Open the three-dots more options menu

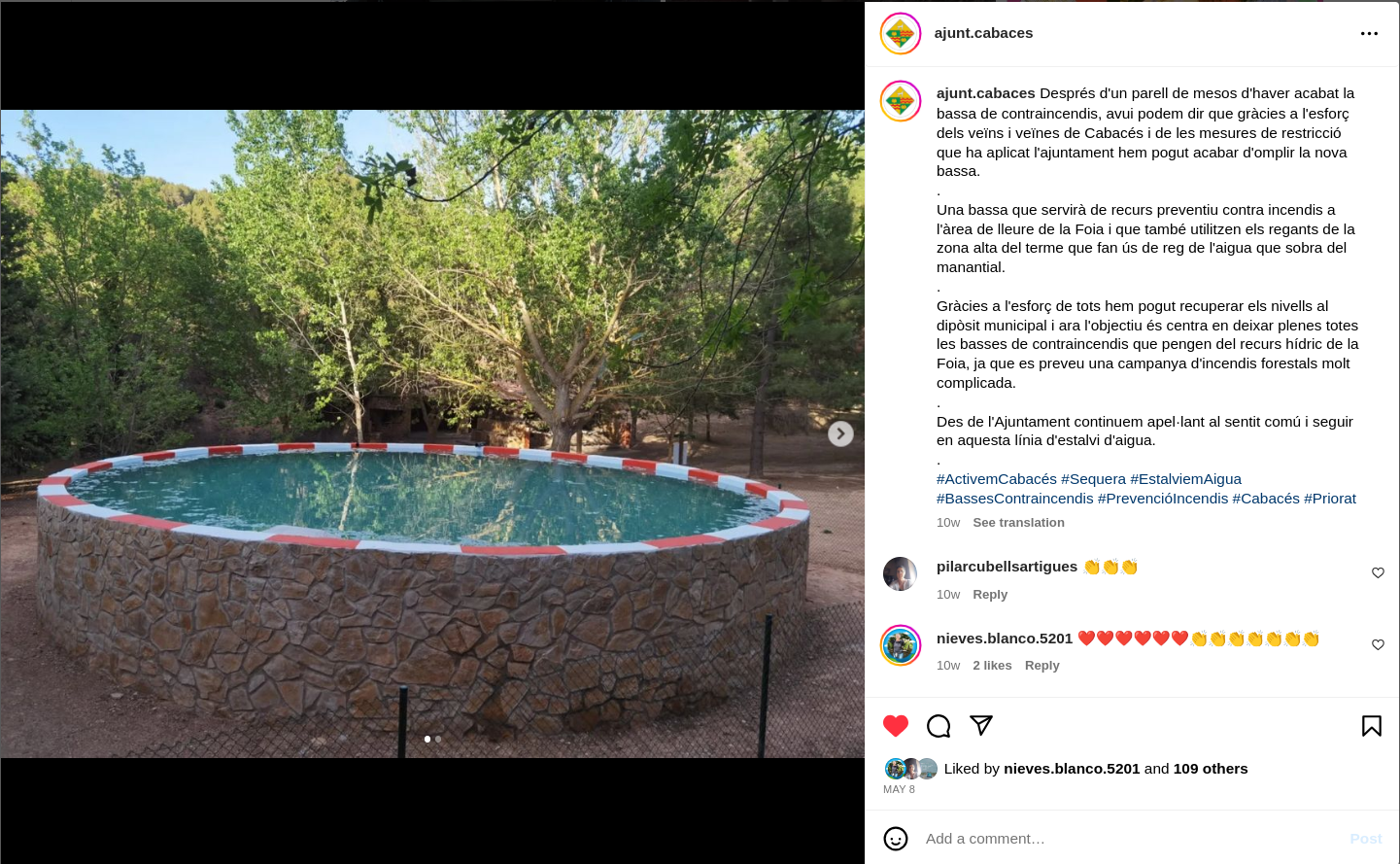(1369, 33)
